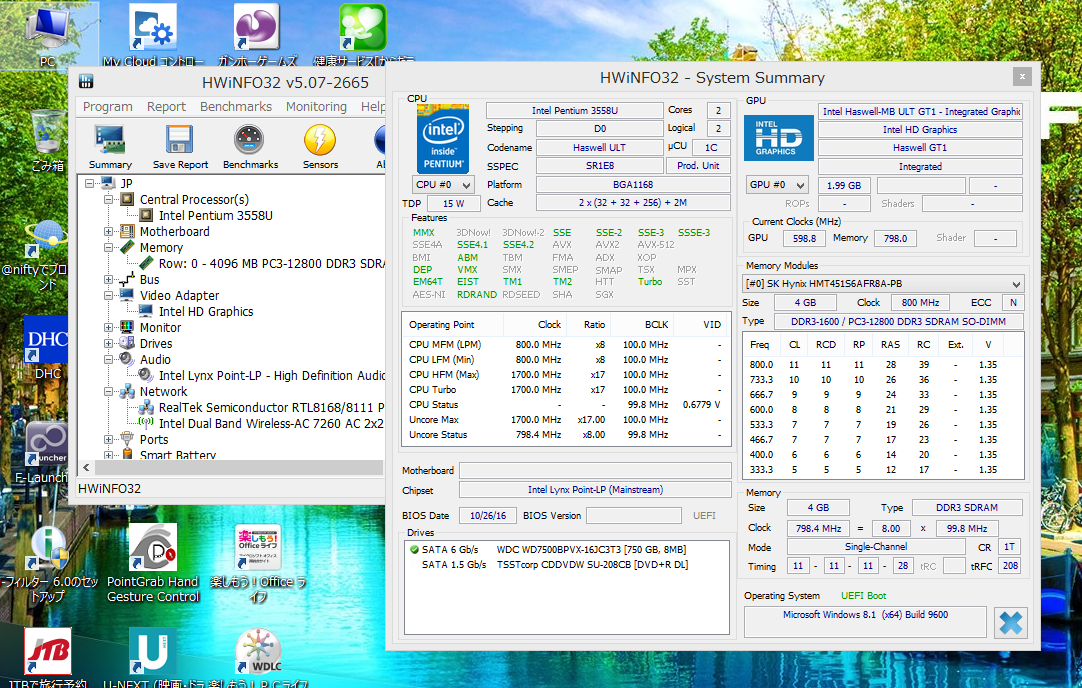Open the JTB travel booking desktop icon
The height and width of the screenshot is (688, 1082).
[x=48, y=656]
